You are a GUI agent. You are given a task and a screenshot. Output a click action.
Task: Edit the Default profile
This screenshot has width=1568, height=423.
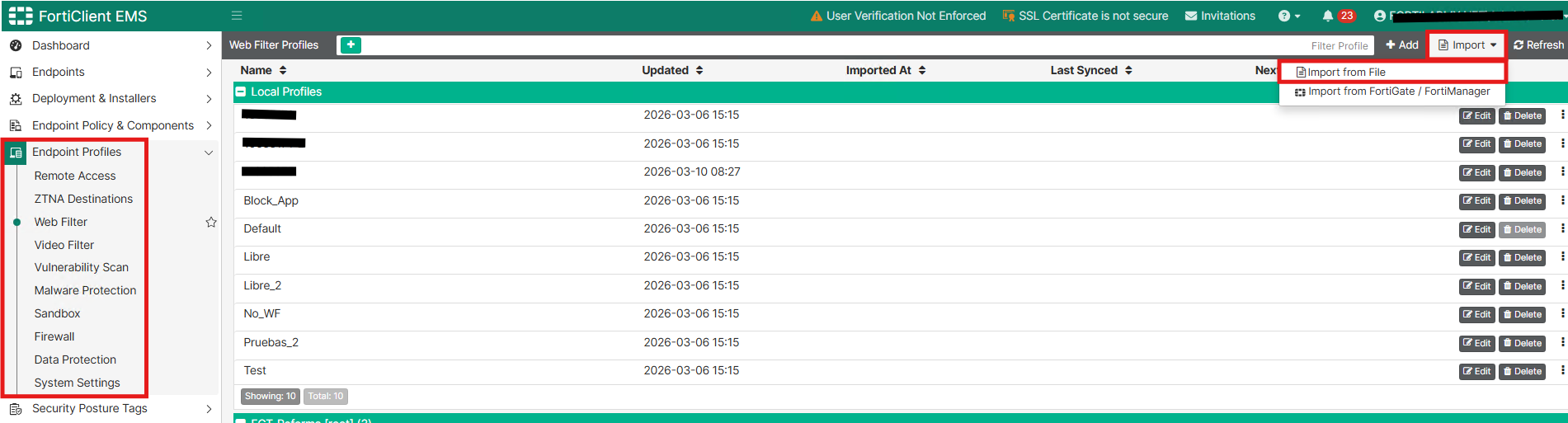point(1476,229)
